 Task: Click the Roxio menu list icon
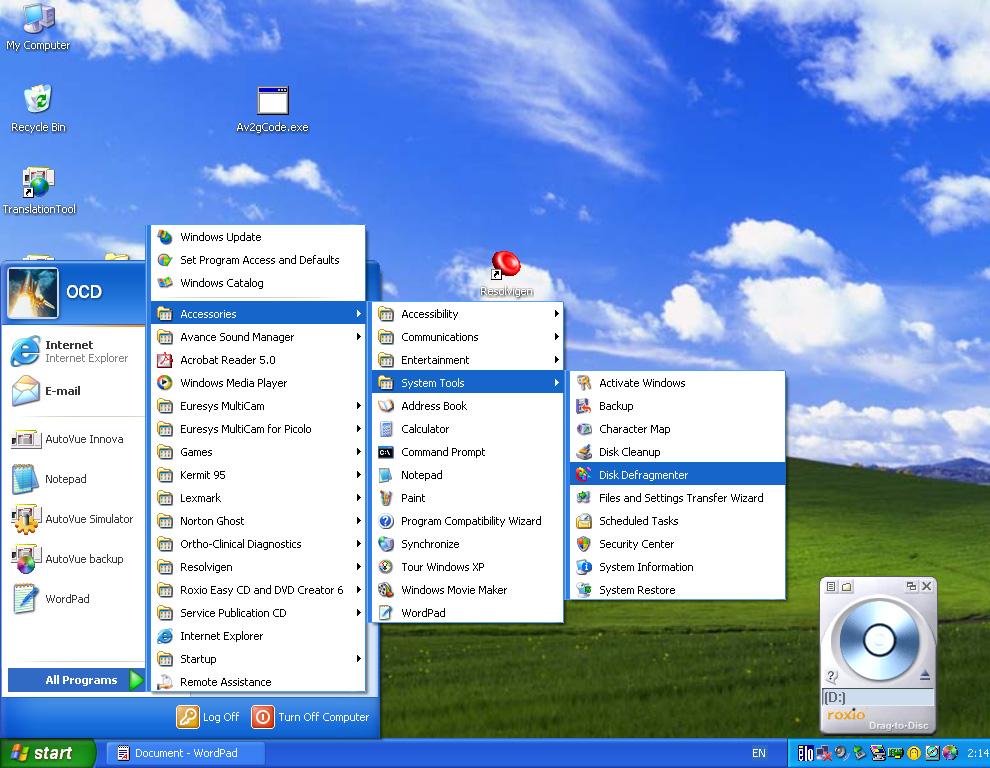click(x=831, y=587)
